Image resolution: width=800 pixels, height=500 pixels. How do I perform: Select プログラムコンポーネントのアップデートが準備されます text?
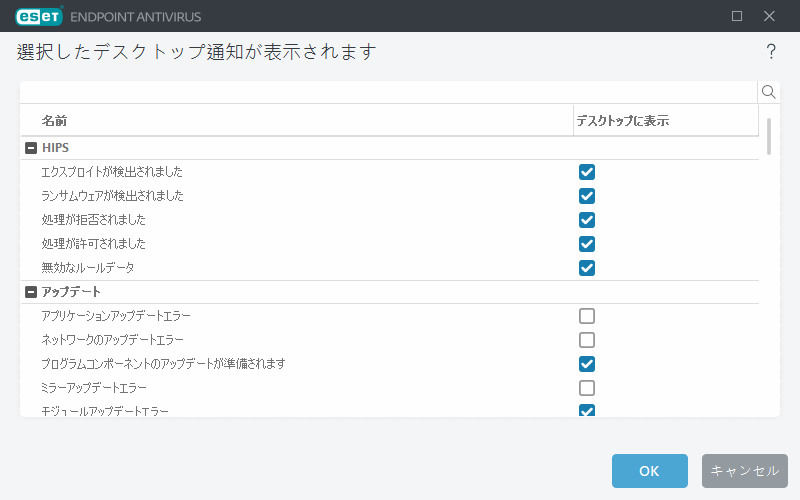pyautogui.click(x=163, y=364)
